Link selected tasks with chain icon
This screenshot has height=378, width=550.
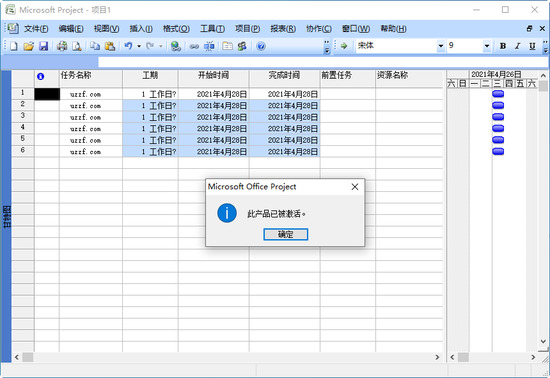tap(194, 46)
